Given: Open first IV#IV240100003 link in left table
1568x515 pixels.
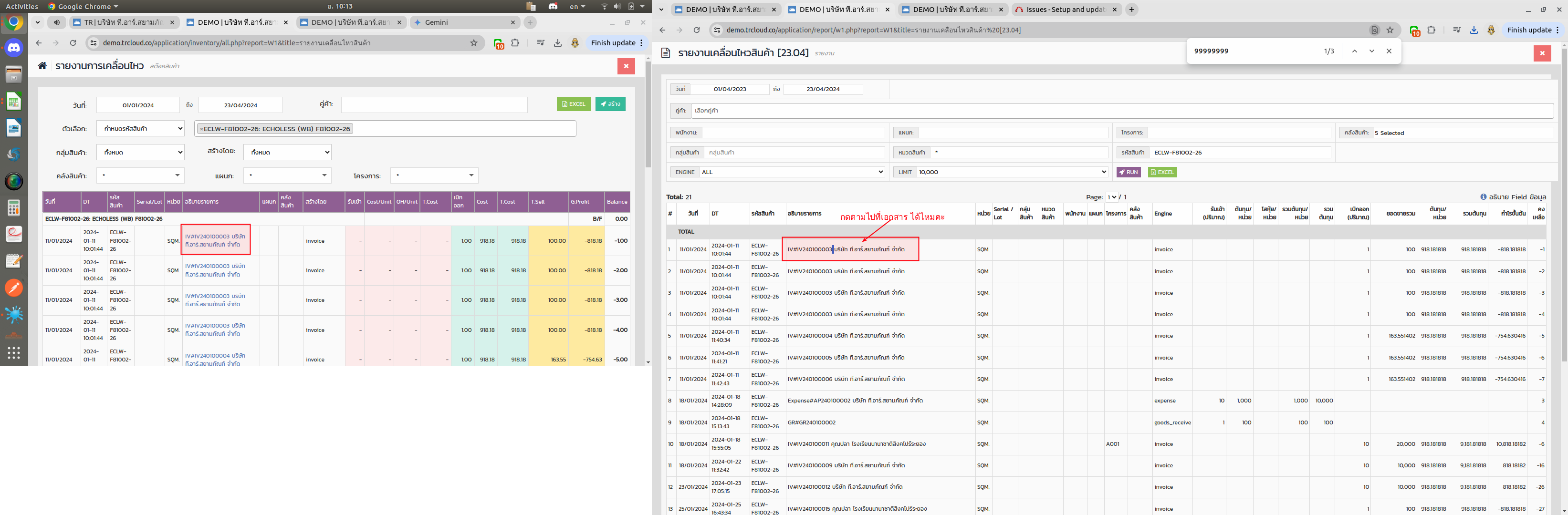Looking at the screenshot, I should tap(216, 240).
